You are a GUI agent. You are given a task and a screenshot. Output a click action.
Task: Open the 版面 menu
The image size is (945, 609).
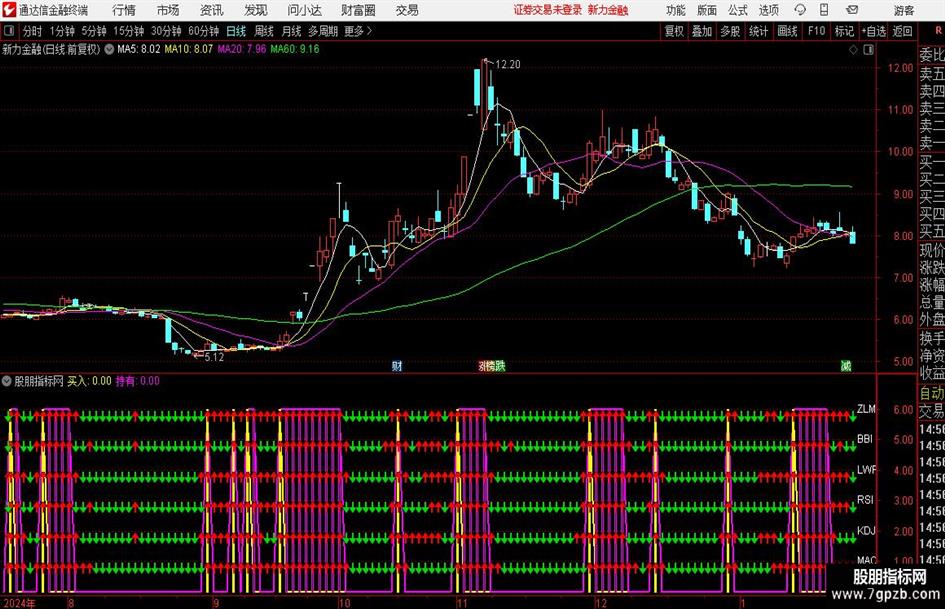(x=707, y=10)
